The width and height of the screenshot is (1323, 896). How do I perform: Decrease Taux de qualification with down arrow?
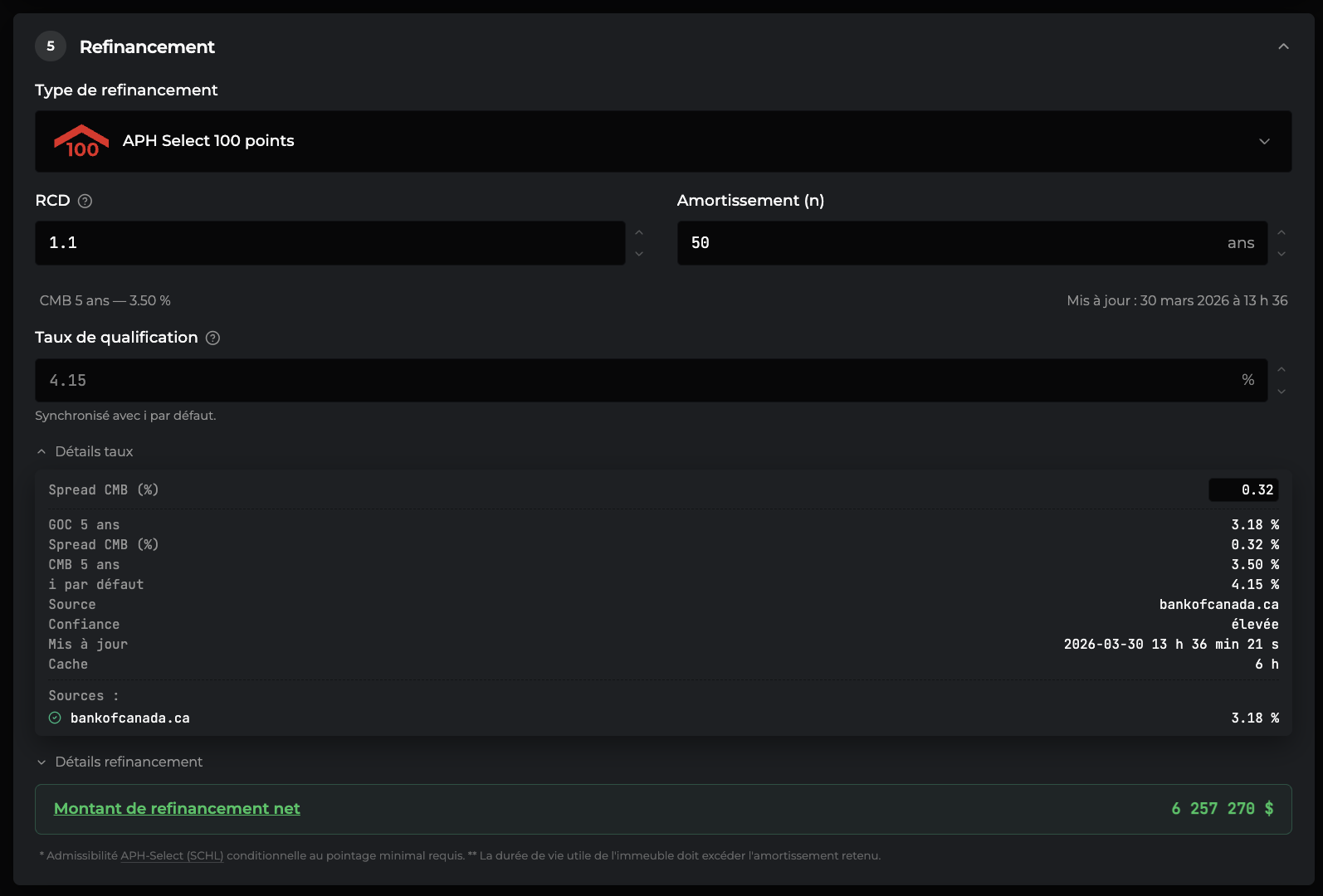[x=1282, y=392]
